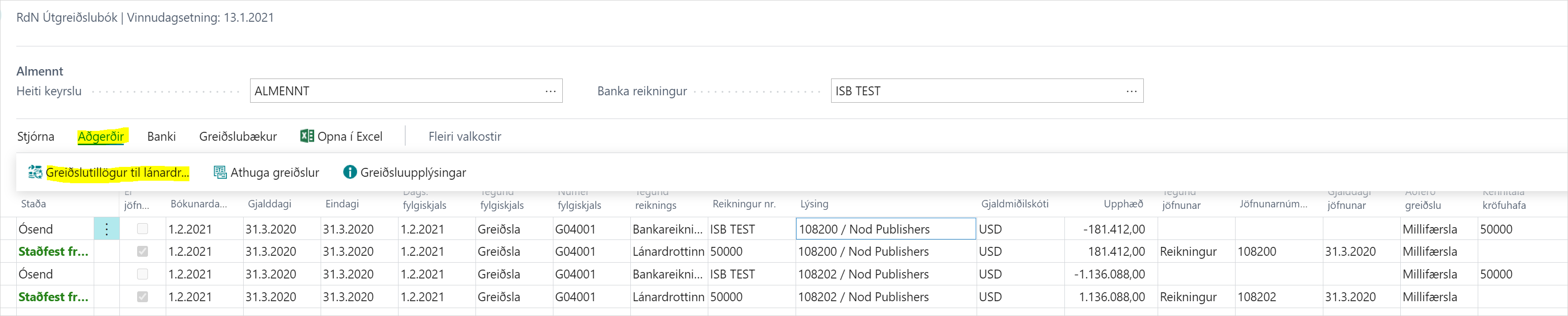
Task: Open lookup for Banka reikningur field
Action: (x=1131, y=91)
